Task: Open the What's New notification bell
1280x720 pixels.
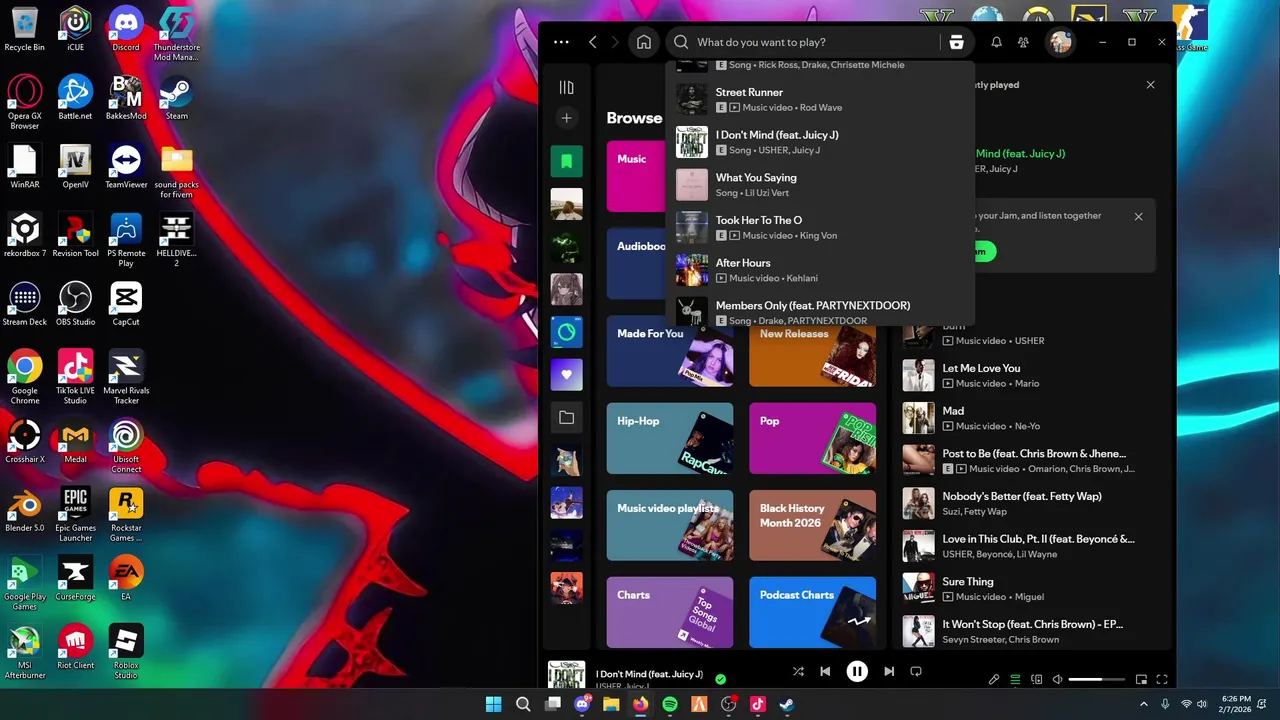Action: [x=996, y=42]
